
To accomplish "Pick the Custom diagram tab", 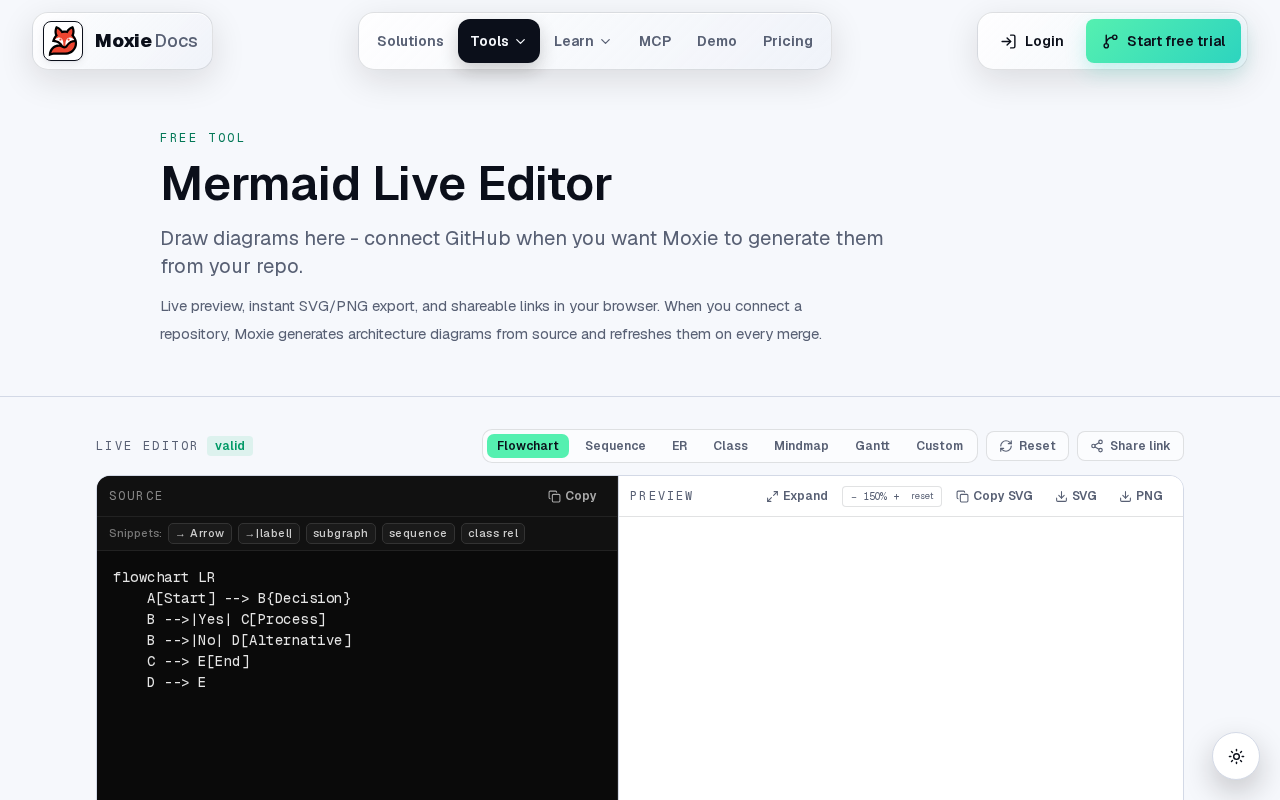I will pyautogui.click(x=939, y=446).
